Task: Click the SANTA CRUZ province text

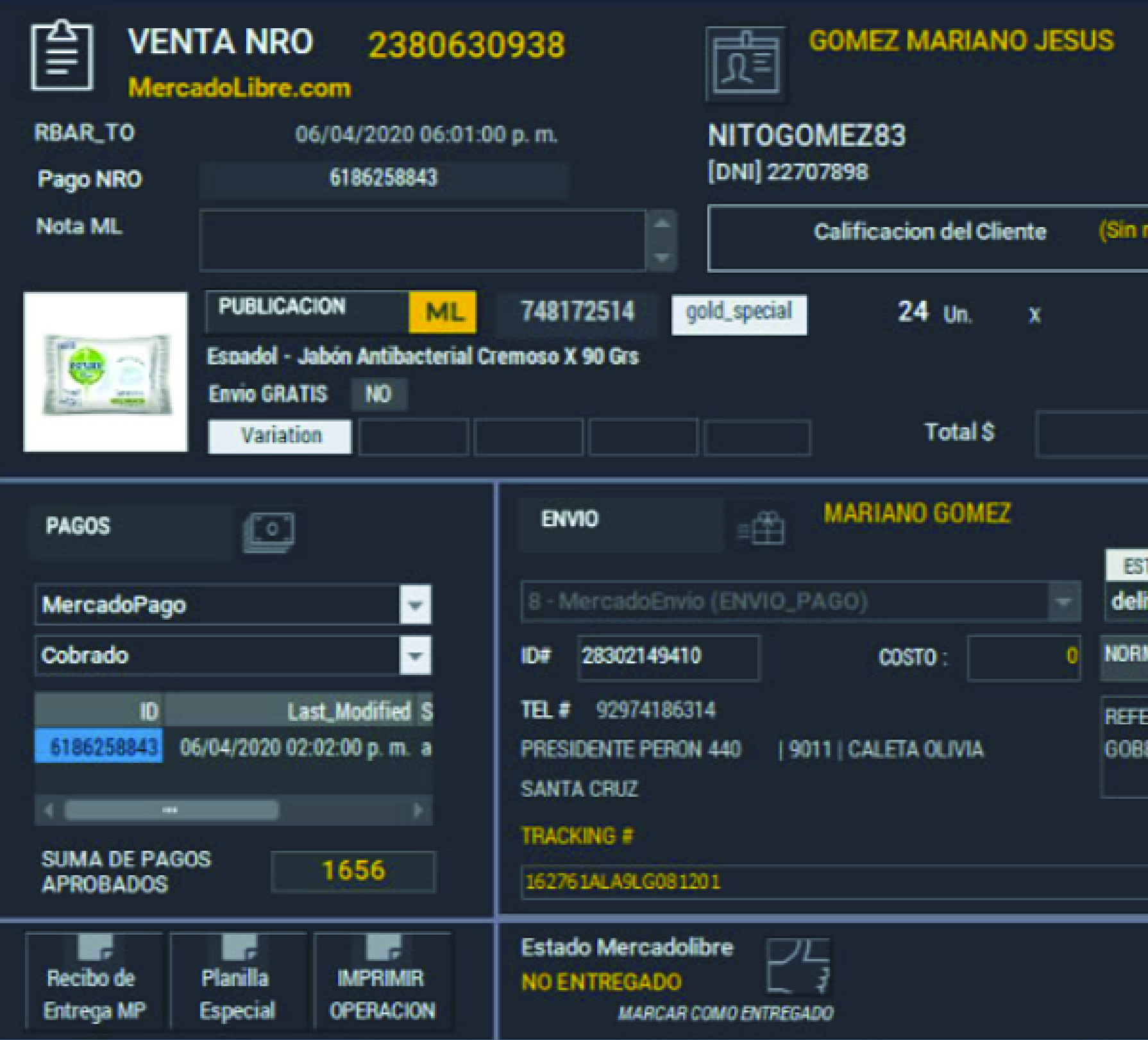Action: tap(579, 789)
